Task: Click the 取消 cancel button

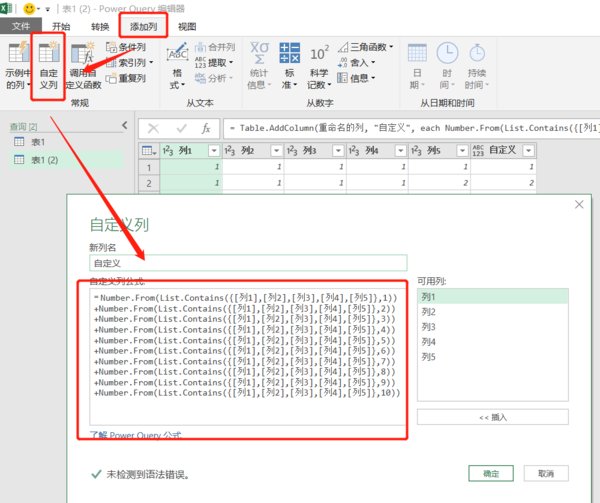Action: 546,474
